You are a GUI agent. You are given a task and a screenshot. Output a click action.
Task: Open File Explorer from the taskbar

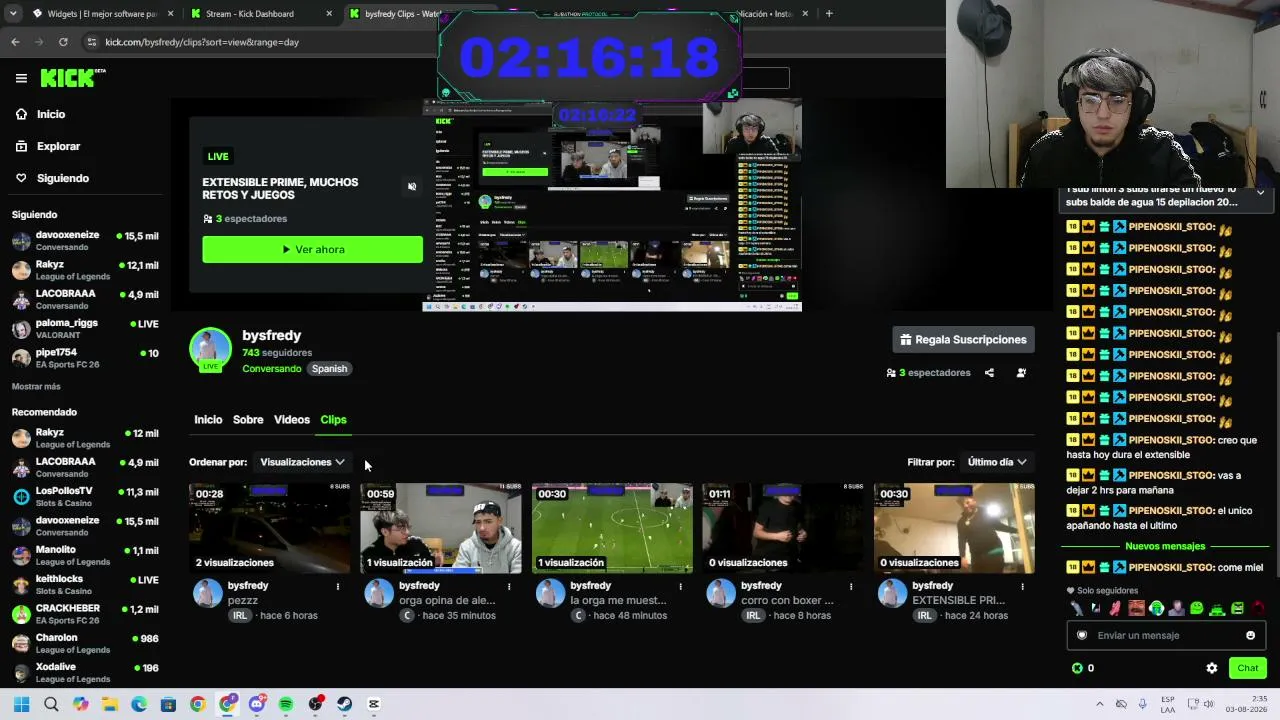110,704
